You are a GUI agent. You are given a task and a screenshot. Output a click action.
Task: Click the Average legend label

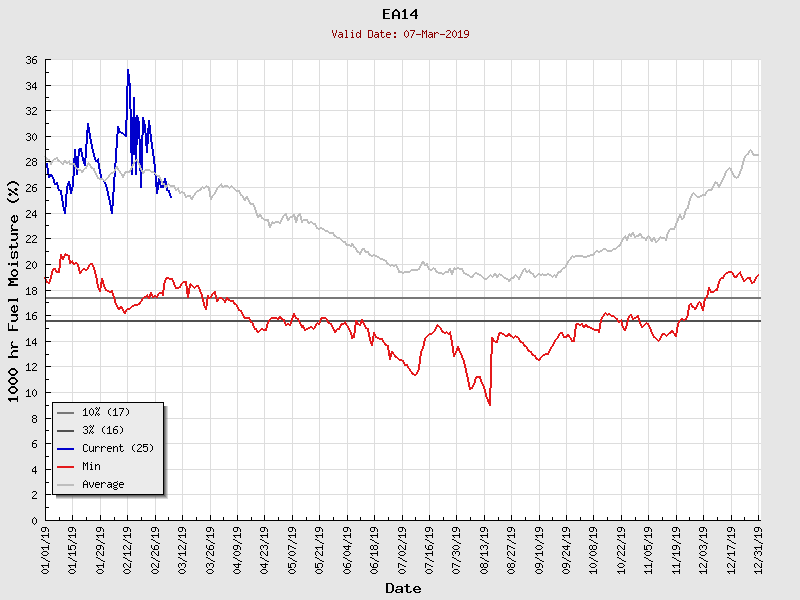[x=103, y=484]
